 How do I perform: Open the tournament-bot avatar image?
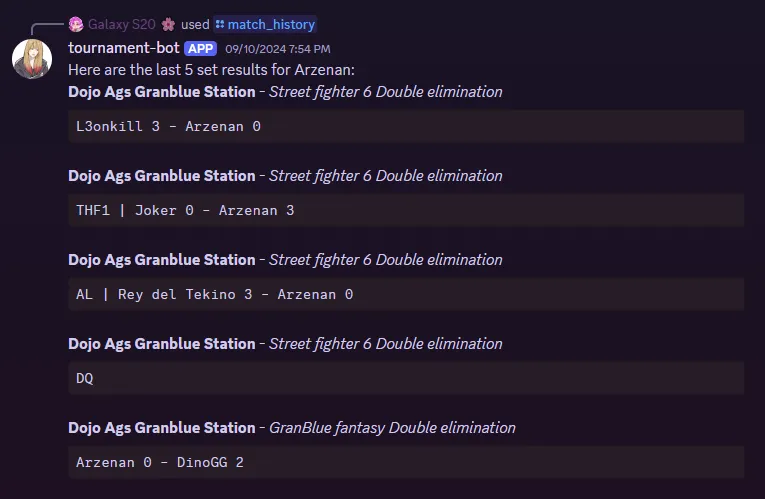pos(32,59)
